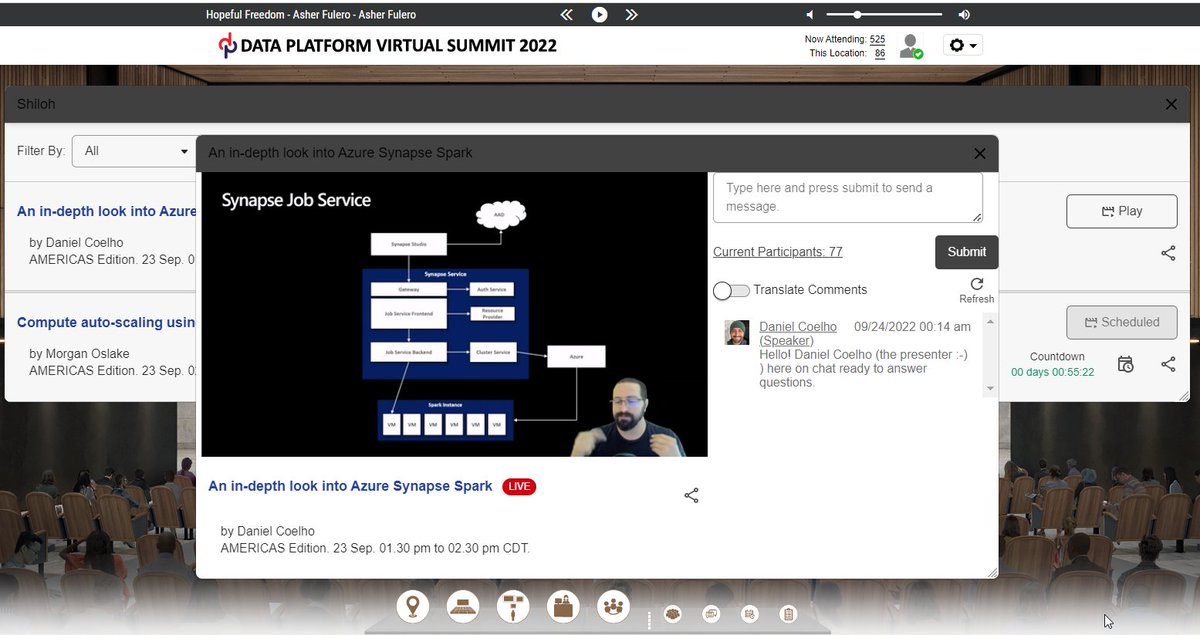
Task: Skip to next music track
Action: (631, 15)
